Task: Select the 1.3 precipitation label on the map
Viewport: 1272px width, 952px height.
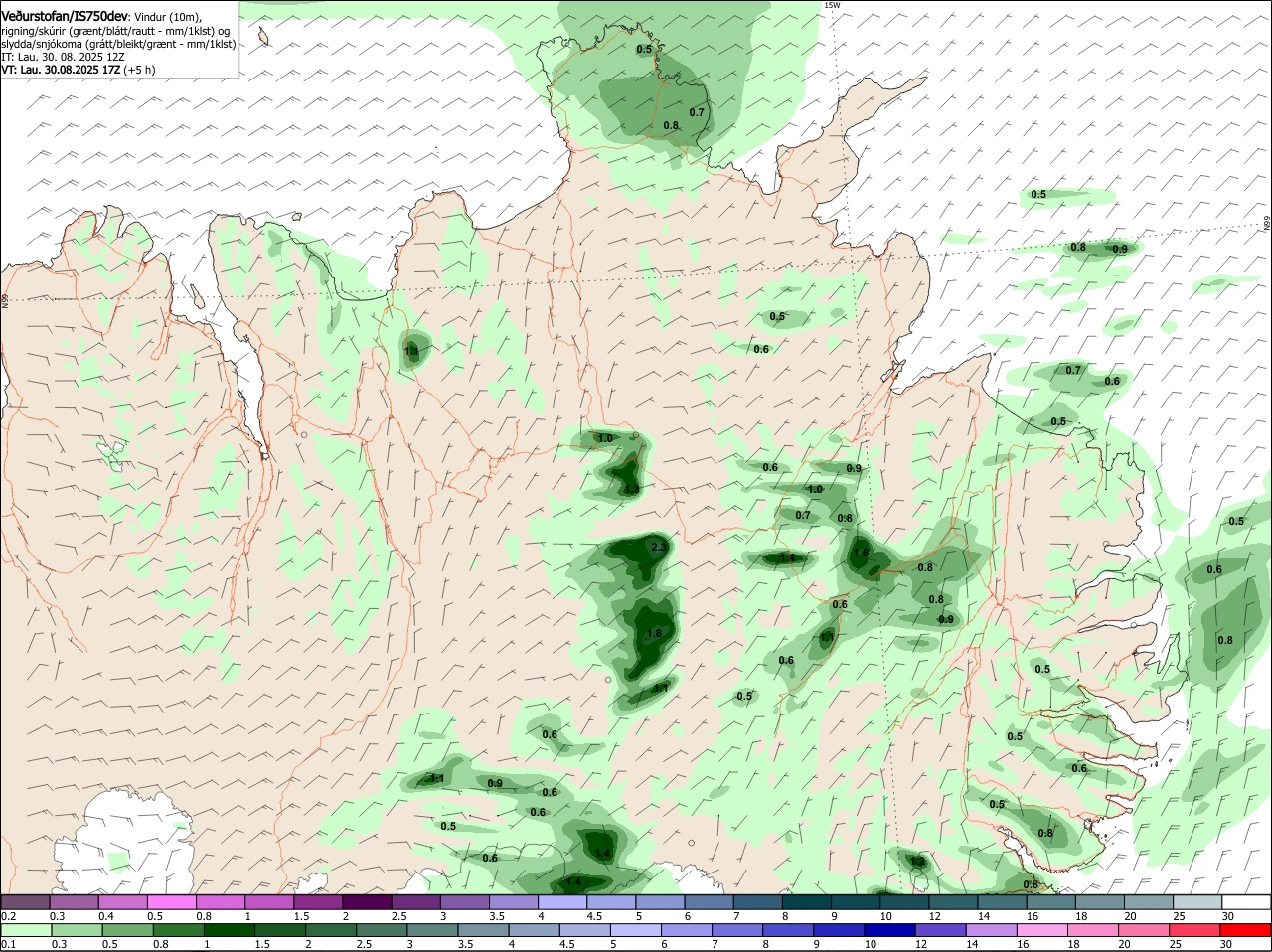Action: click(632, 489)
